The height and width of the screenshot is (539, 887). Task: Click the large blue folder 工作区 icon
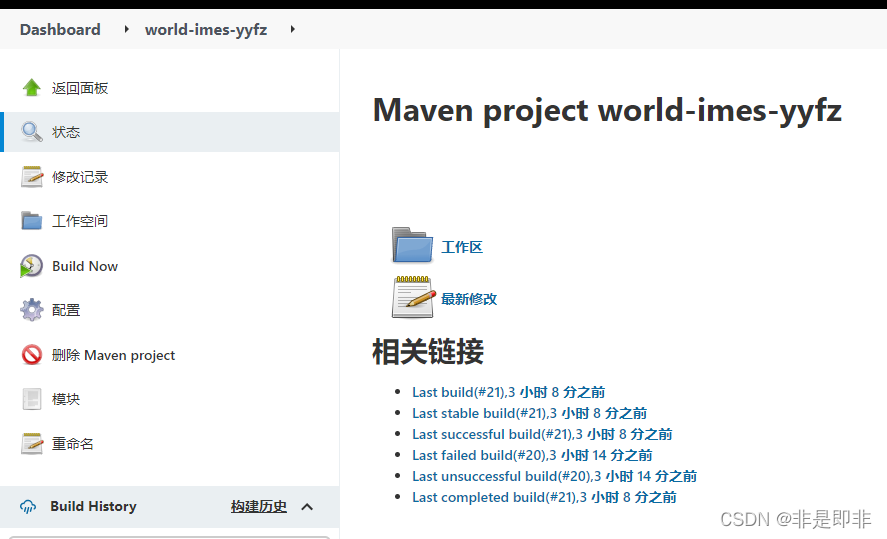412,245
